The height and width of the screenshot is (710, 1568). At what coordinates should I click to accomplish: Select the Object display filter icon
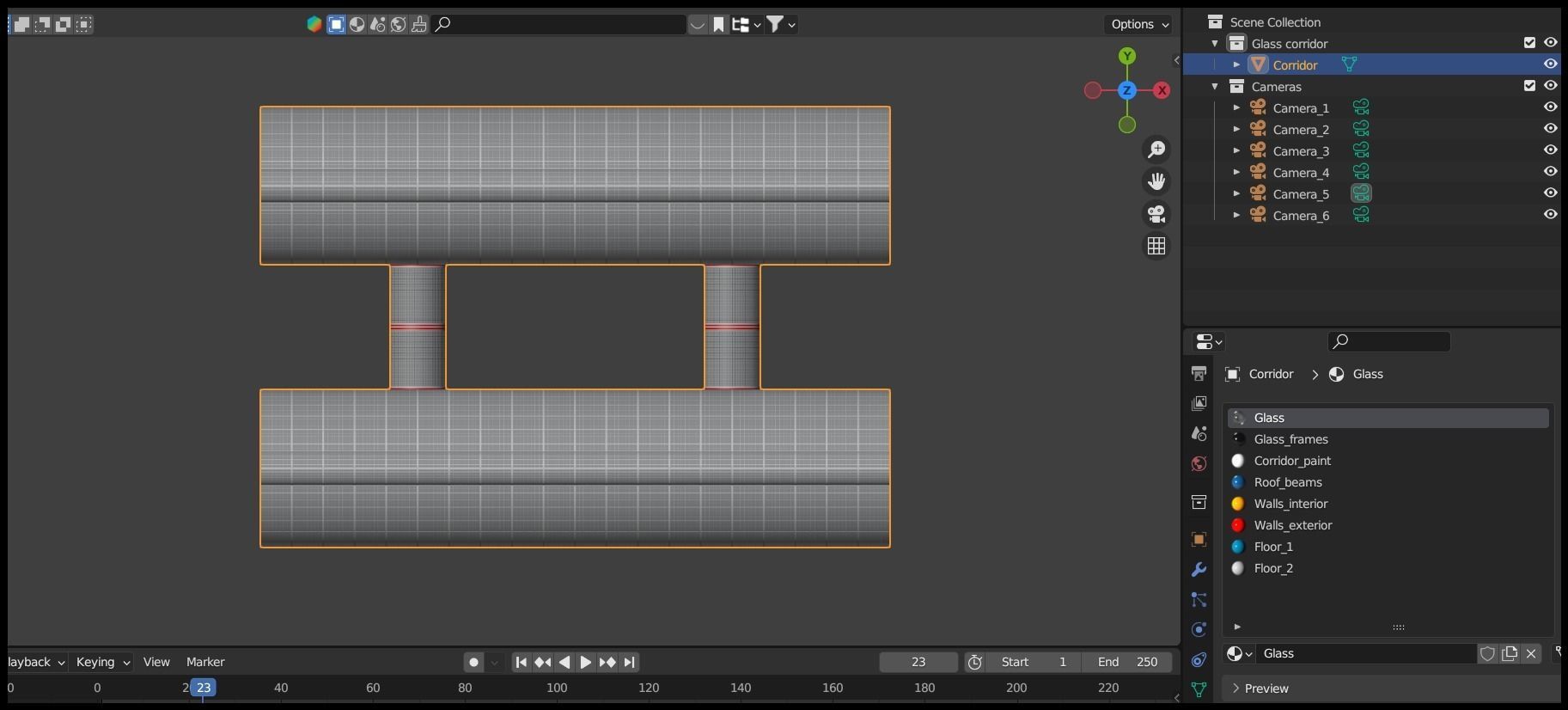[336, 24]
